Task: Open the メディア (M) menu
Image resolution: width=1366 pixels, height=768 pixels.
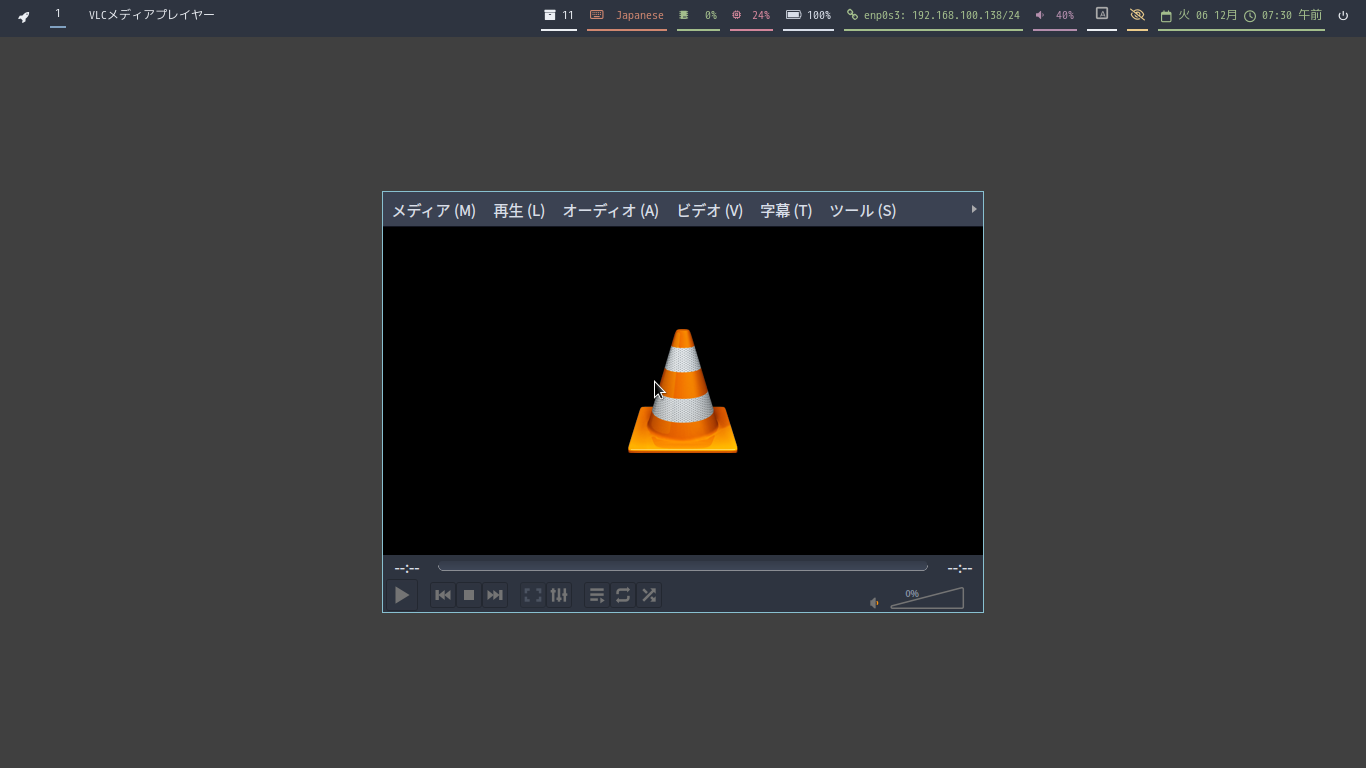Action: pos(433,210)
